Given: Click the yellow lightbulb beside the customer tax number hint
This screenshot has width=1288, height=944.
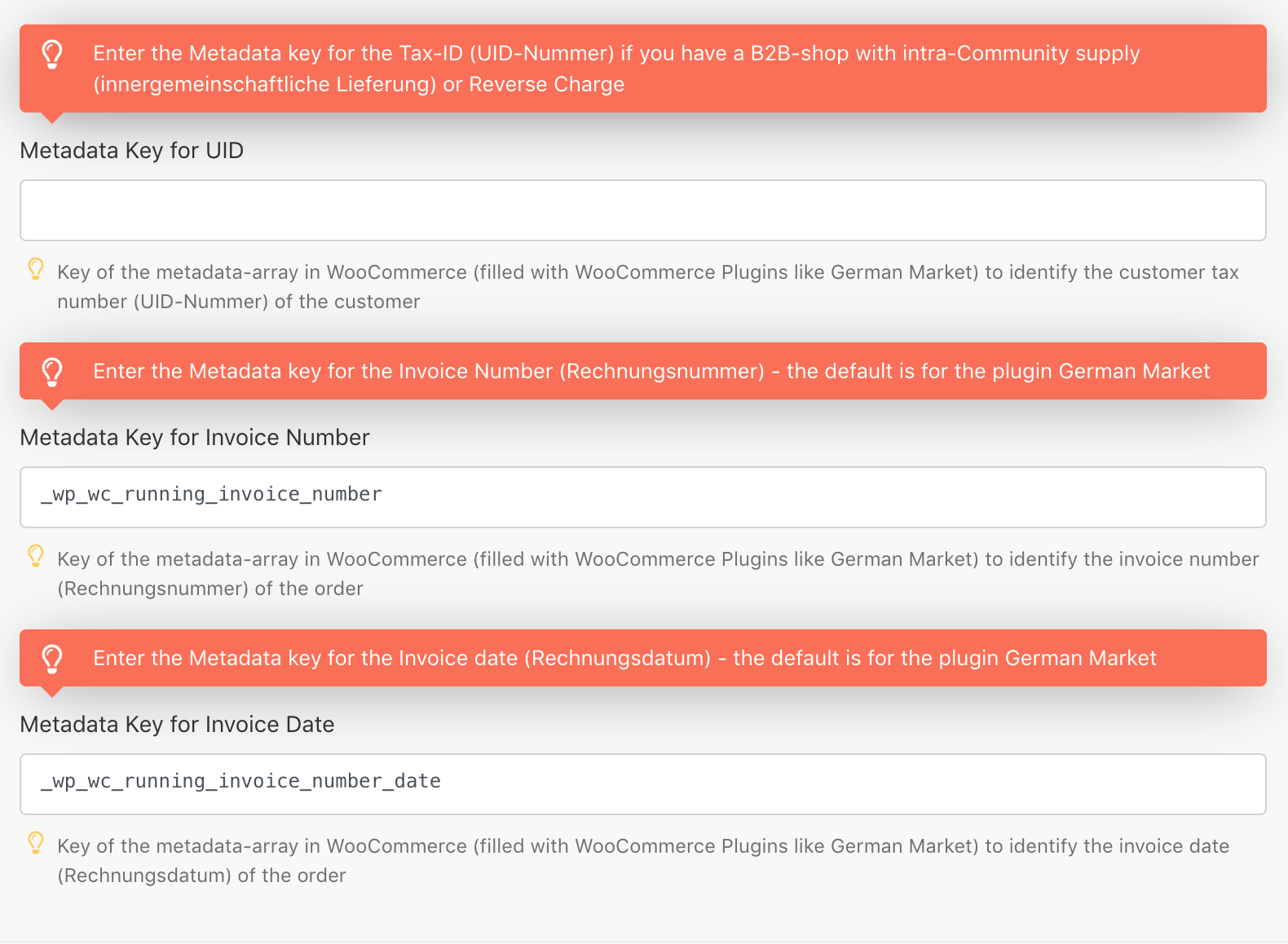Looking at the screenshot, I should click(x=36, y=269).
